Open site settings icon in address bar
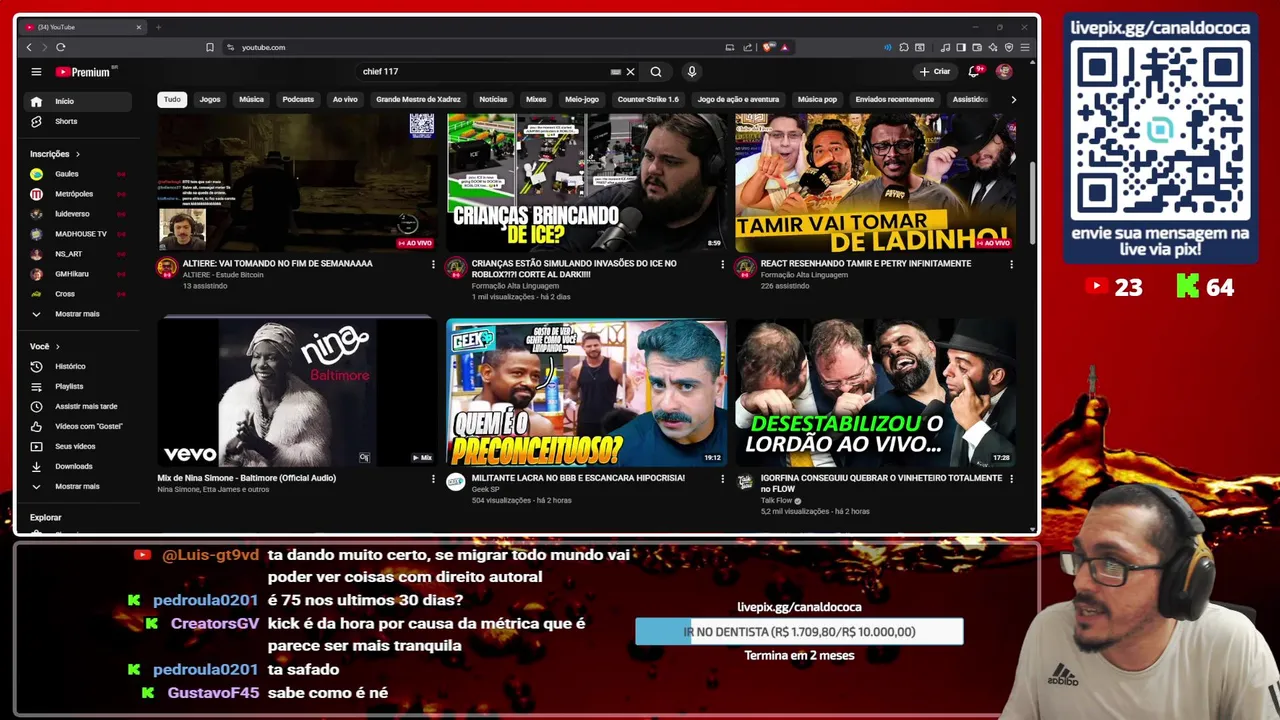The height and width of the screenshot is (720, 1280). coord(231,47)
